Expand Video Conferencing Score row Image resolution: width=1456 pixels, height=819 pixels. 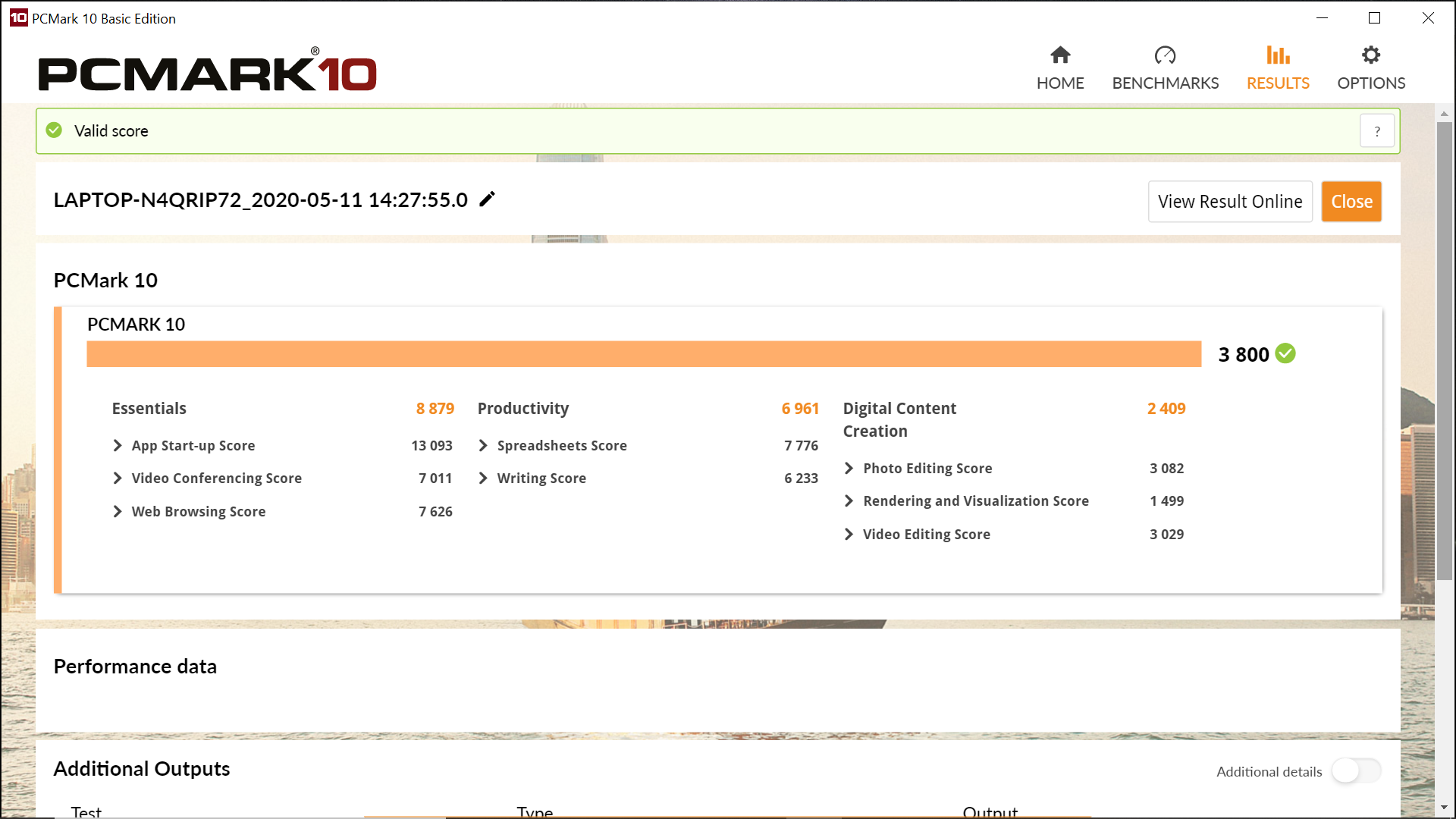[118, 478]
